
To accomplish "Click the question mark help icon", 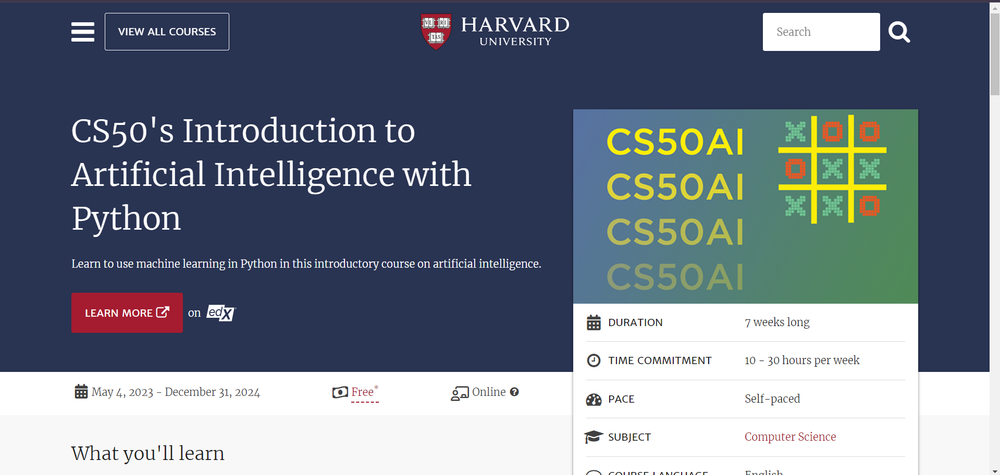I will [515, 392].
